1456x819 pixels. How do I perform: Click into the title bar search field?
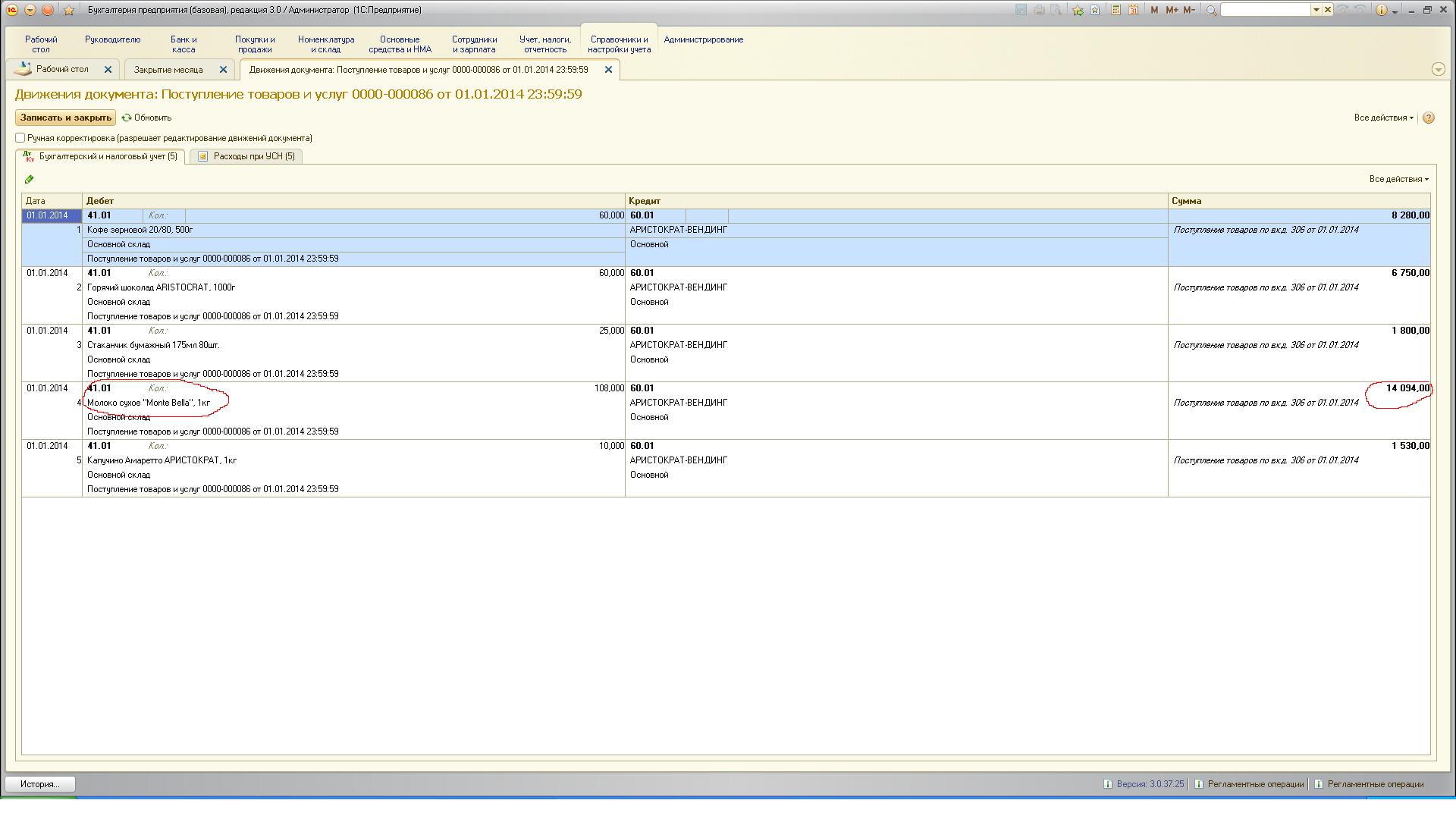tap(1265, 10)
